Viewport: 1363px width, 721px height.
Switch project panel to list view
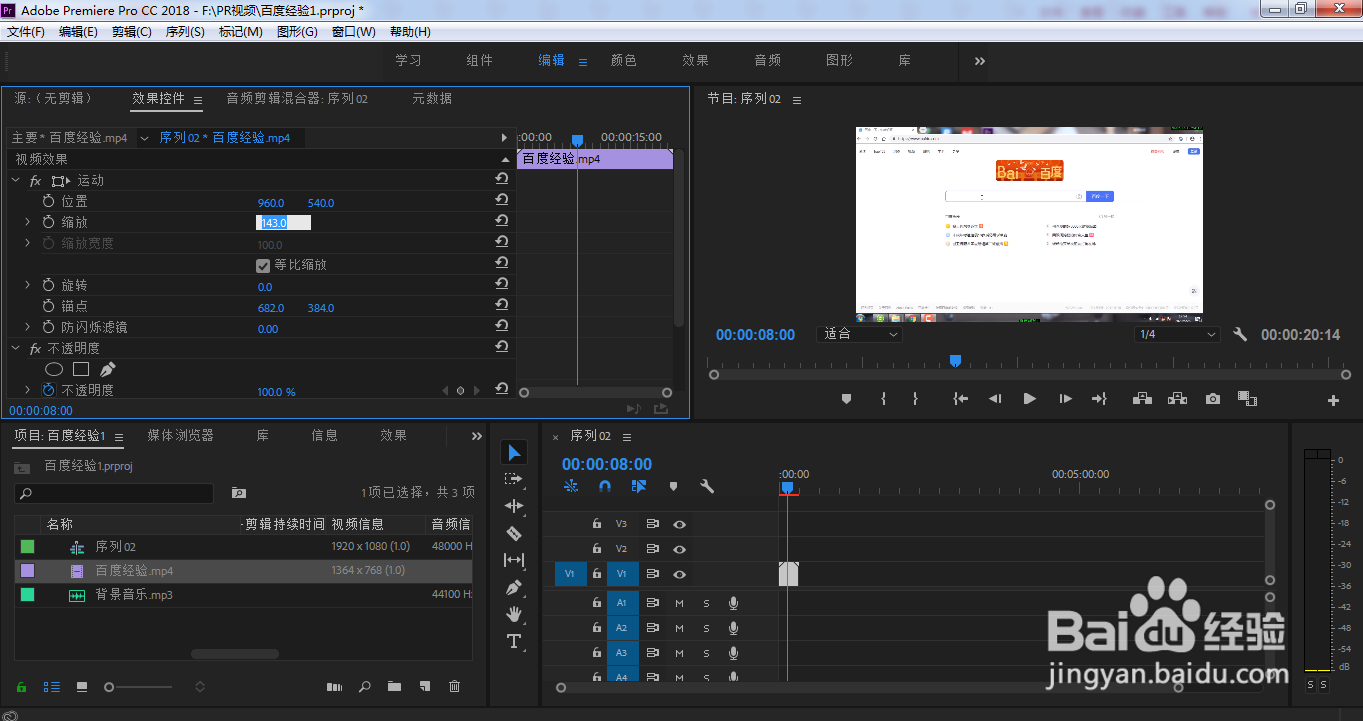[52, 687]
